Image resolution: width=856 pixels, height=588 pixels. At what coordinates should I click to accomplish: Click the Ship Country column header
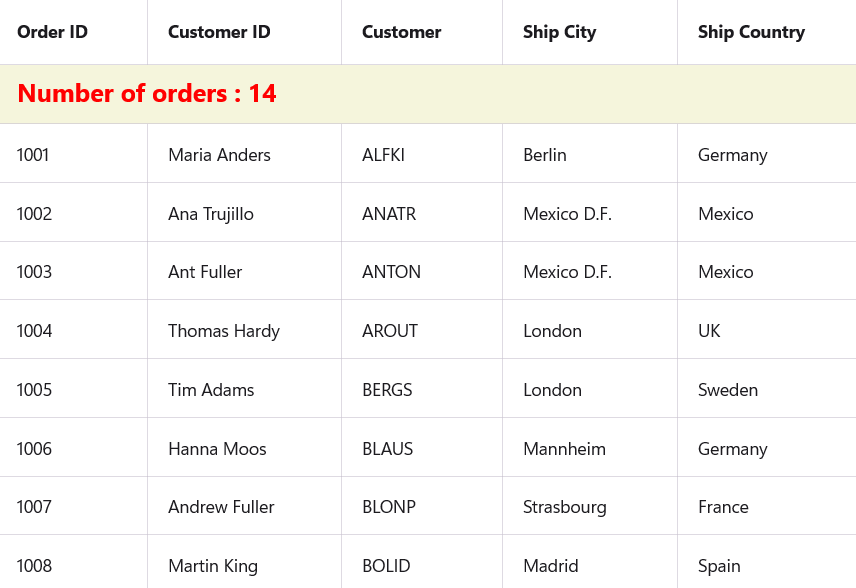click(751, 32)
